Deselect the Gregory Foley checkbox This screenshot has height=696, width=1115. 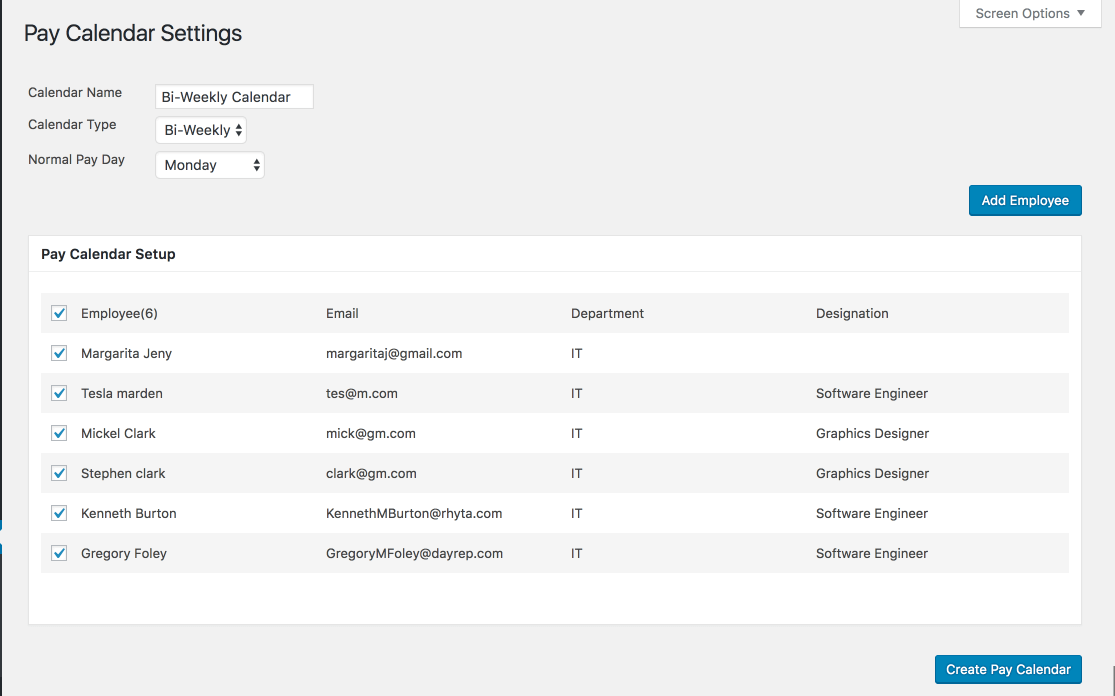click(59, 553)
